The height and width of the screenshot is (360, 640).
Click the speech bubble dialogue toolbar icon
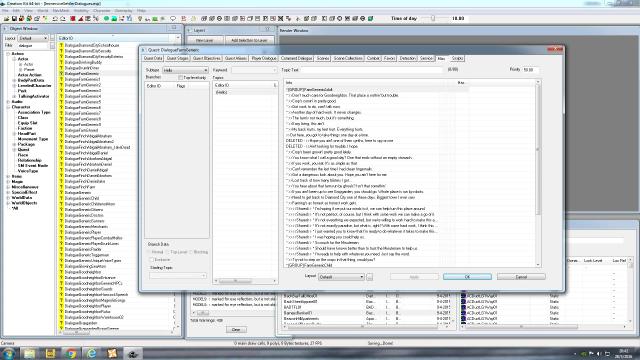(x=173, y=19)
